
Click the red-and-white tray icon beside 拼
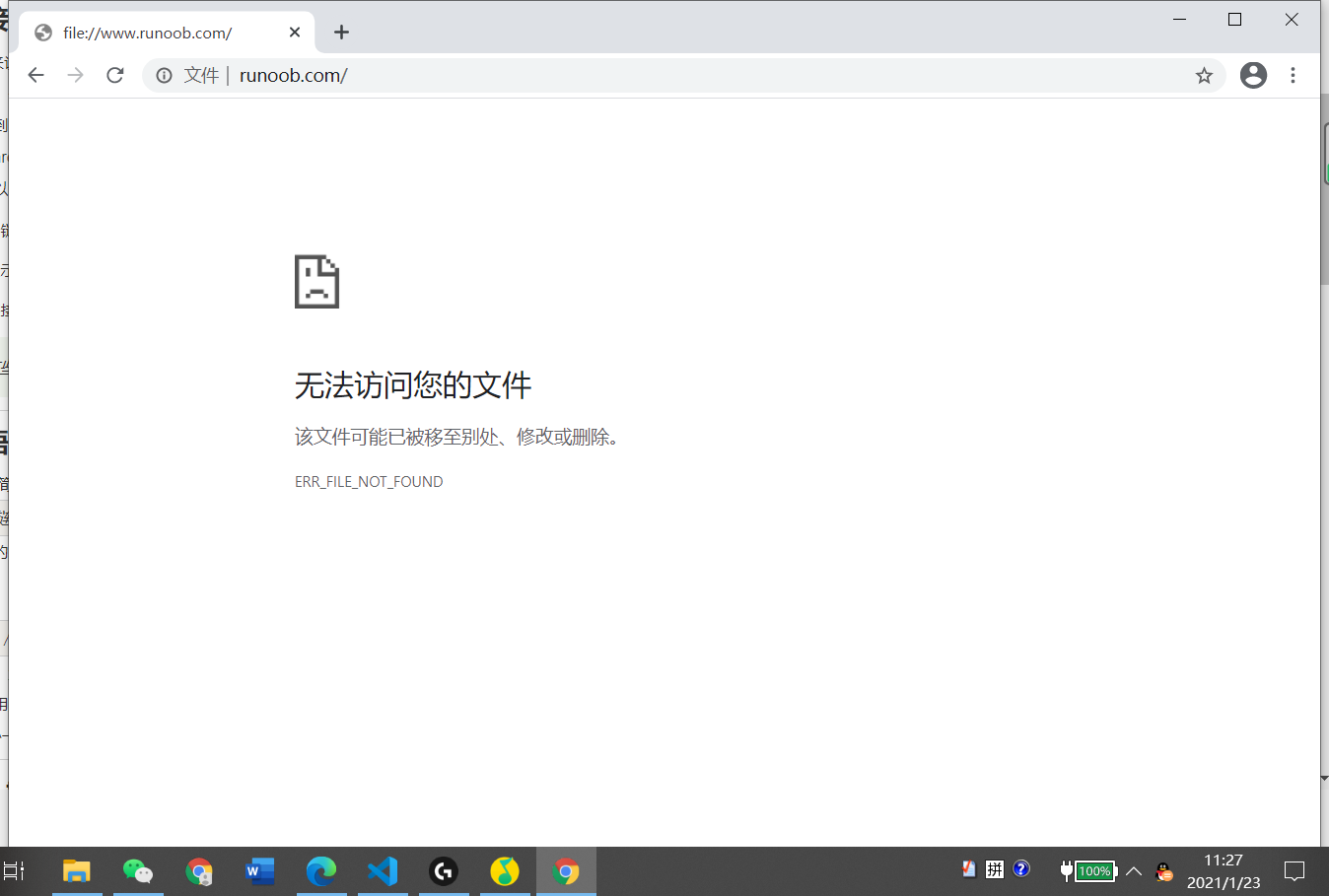pos(969,868)
